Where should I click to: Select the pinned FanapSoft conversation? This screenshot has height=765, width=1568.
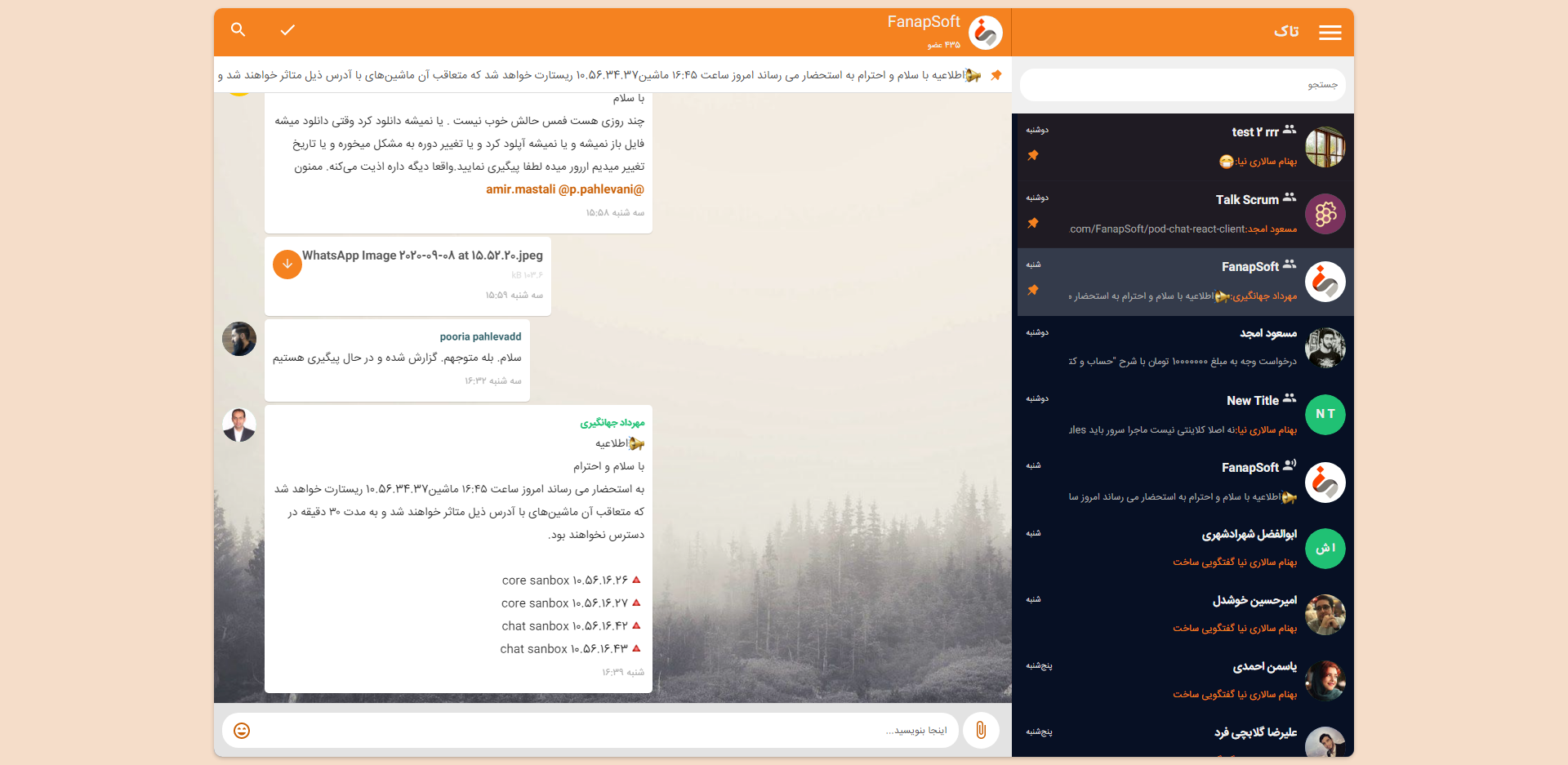[x=1185, y=282]
